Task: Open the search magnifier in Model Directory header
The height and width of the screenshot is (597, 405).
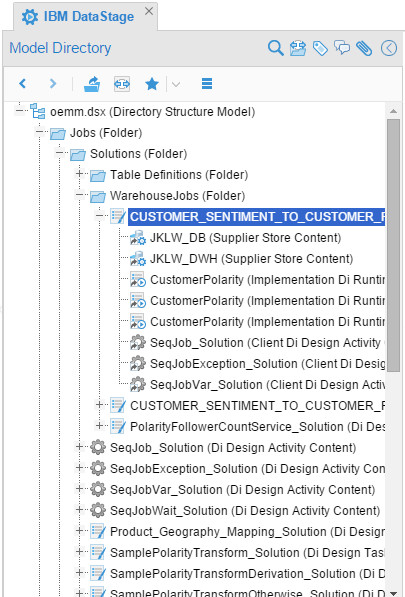Action: click(x=275, y=48)
